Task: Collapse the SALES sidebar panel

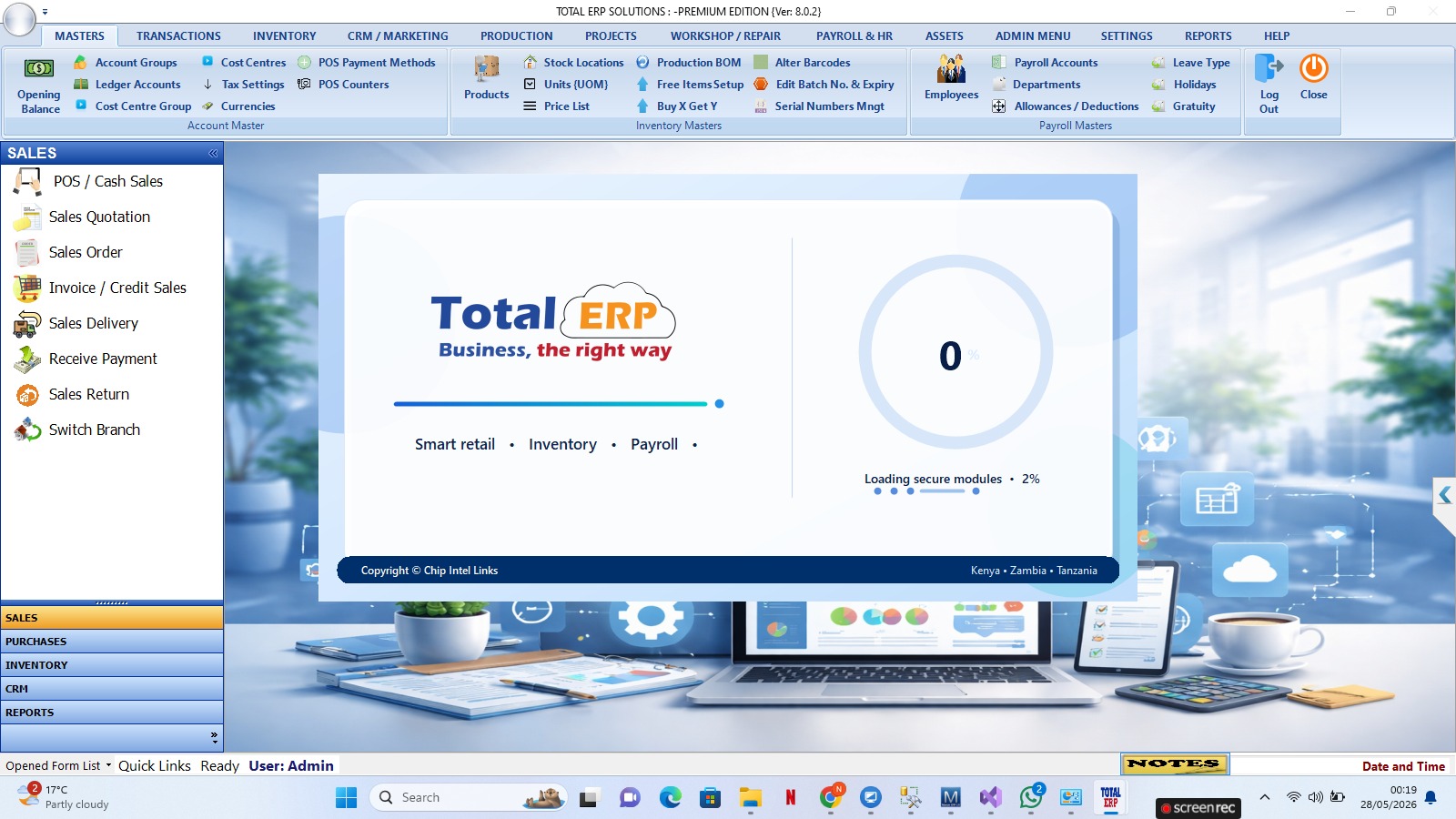Action: (x=213, y=153)
